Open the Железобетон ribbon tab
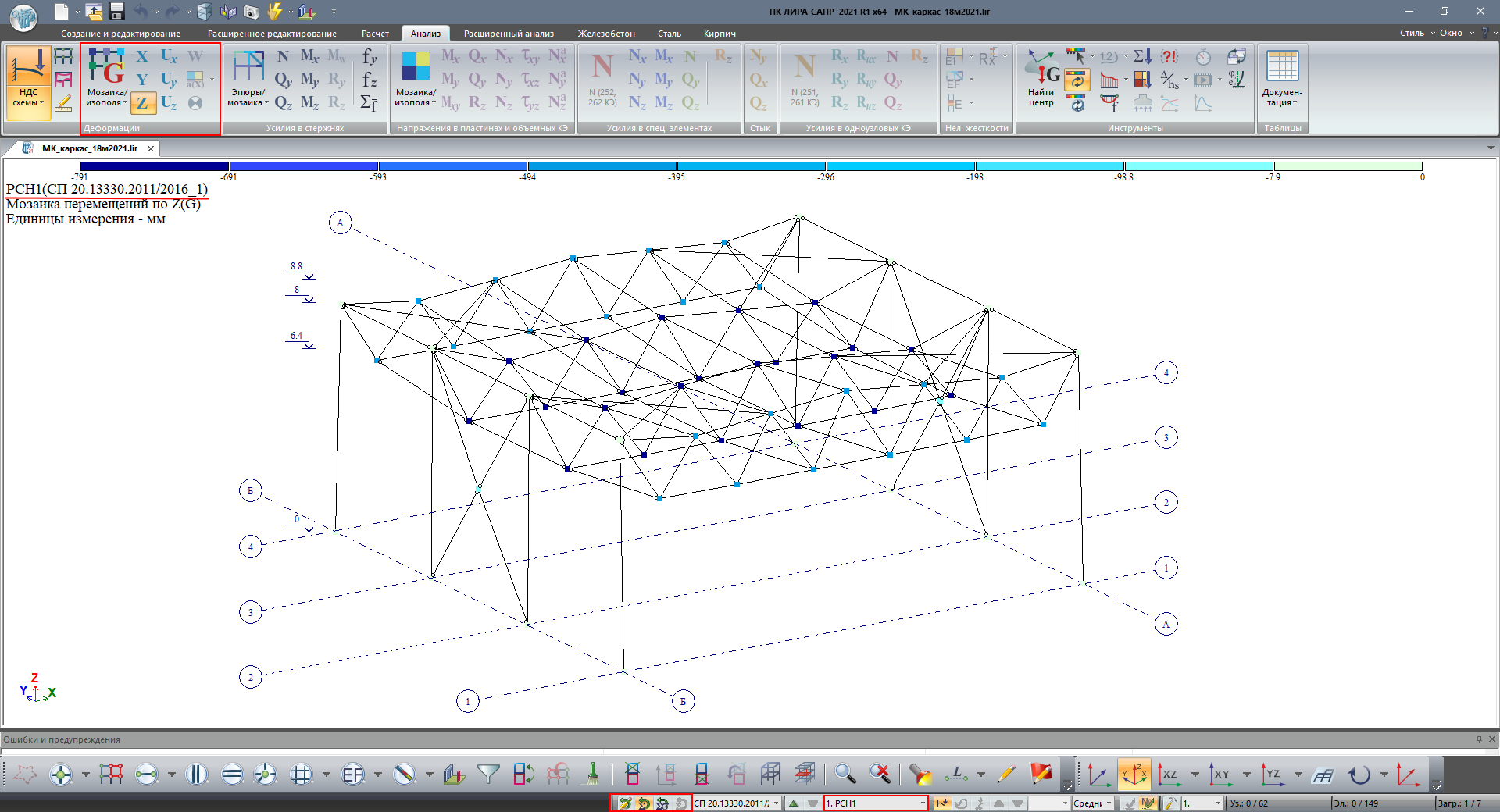 [606, 34]
